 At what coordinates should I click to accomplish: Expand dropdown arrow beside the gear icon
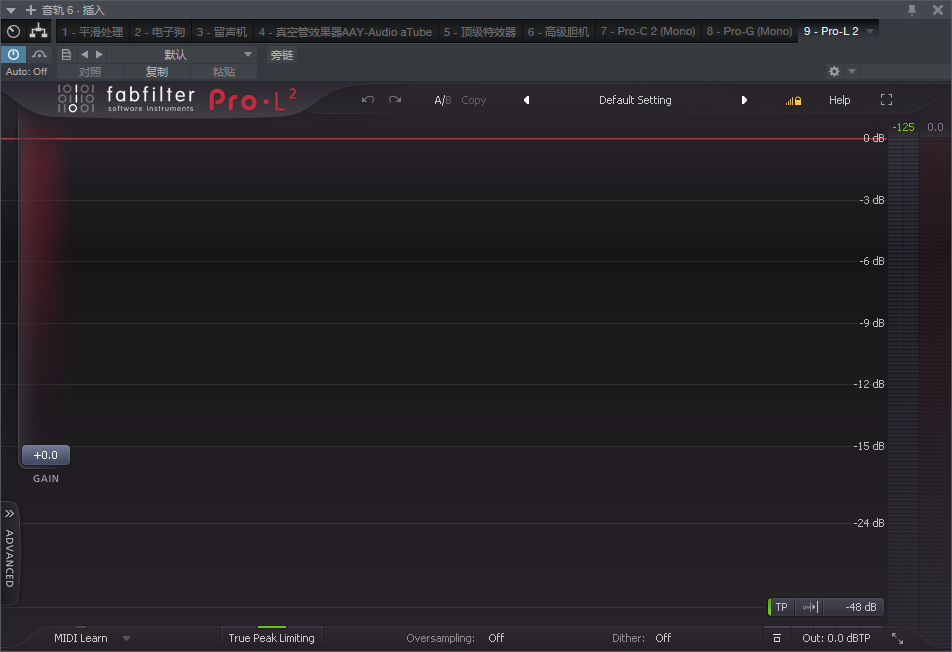852,72
